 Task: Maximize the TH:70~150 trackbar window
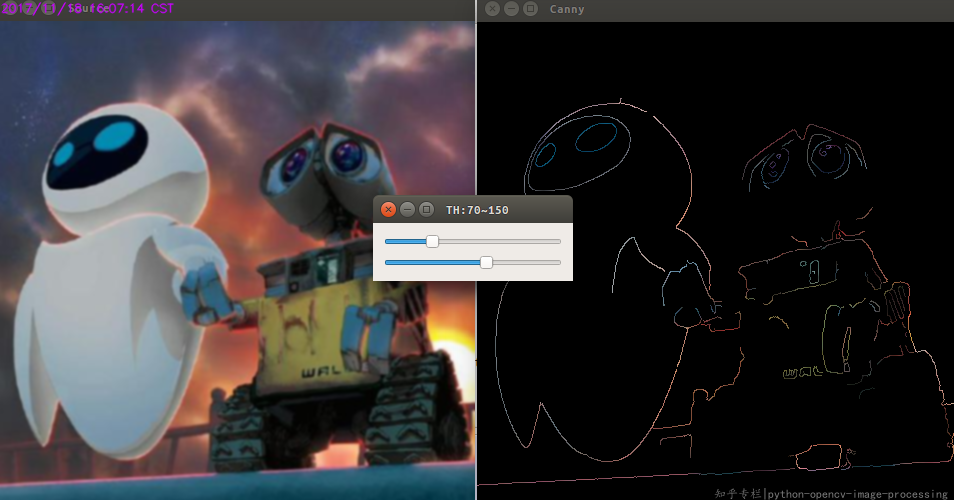[x=427, y=210]
